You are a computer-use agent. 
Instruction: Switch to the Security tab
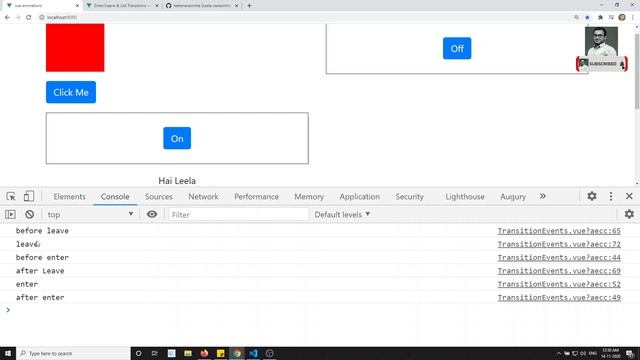pyautogui.click(x=409, y=197)
